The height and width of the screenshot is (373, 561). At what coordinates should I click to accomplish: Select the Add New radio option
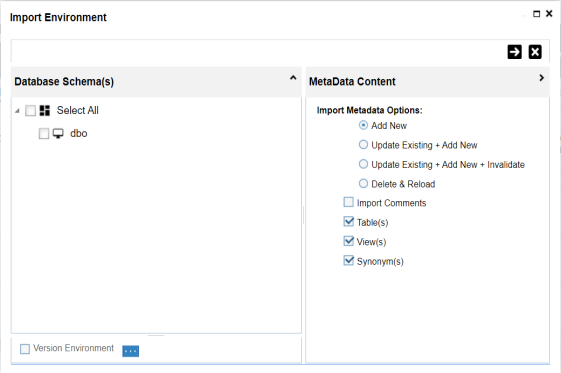363,125
